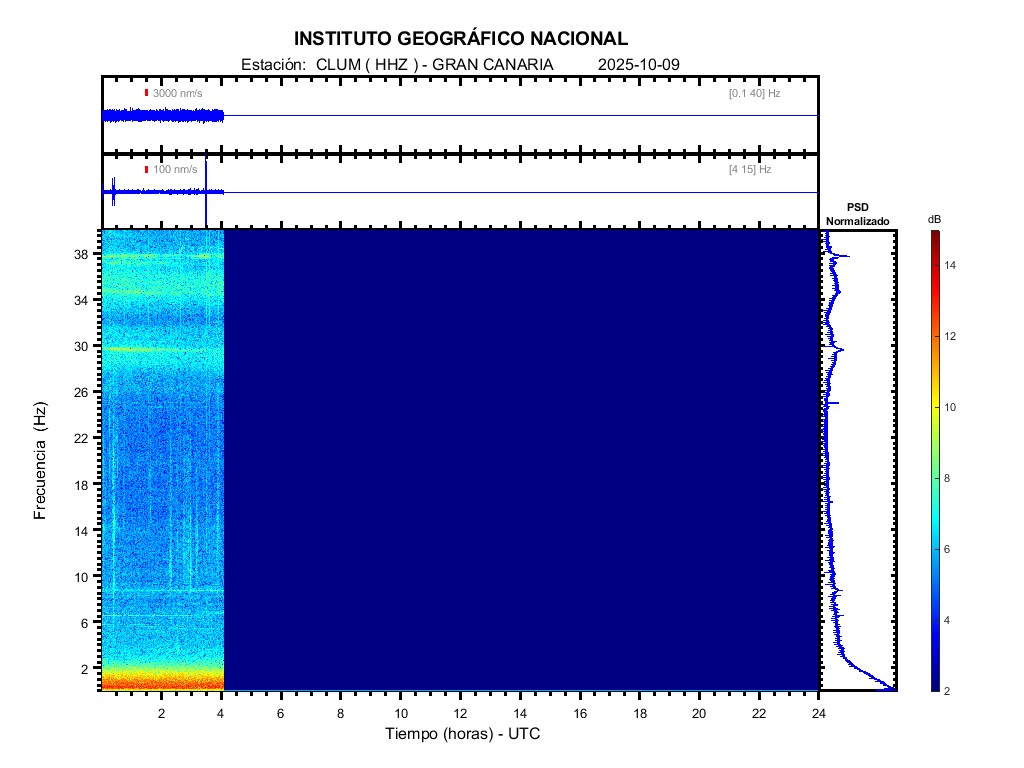Click the large spike in the 4-15 Hz waveform
Image resolution: width=1024 pixels, height=768 pixels.
click(x=205, y=190)
